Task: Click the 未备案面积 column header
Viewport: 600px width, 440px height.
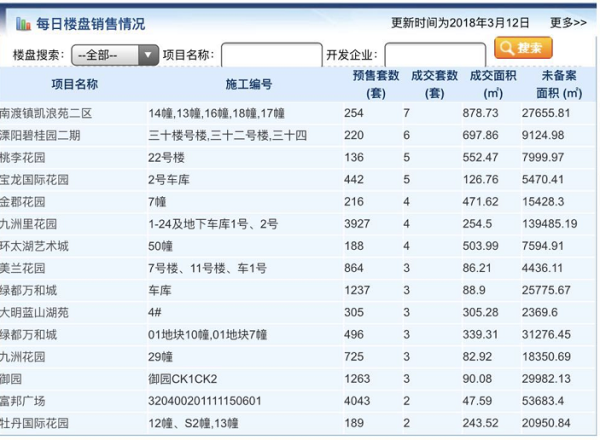Action: point(559,84)
